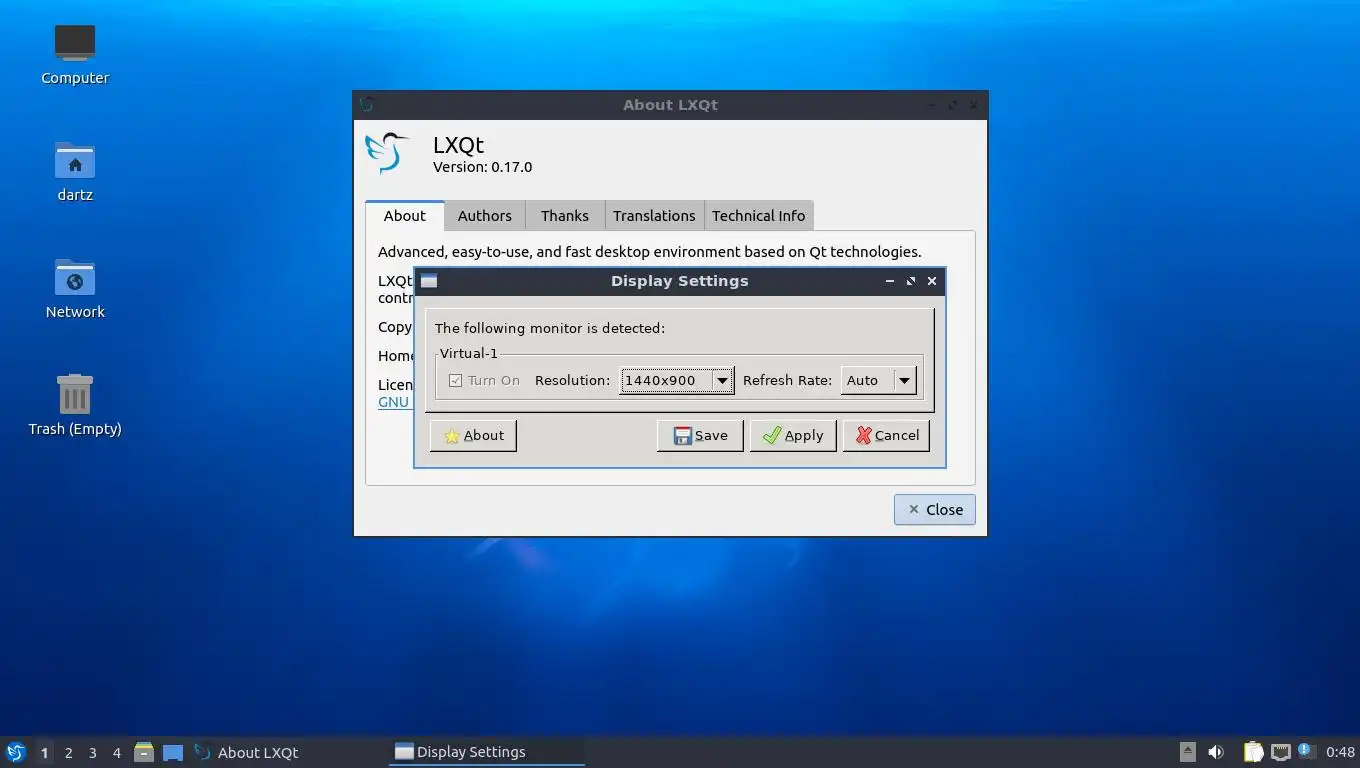
Task: Switch to the Translations tab
Action: point(654,216)
